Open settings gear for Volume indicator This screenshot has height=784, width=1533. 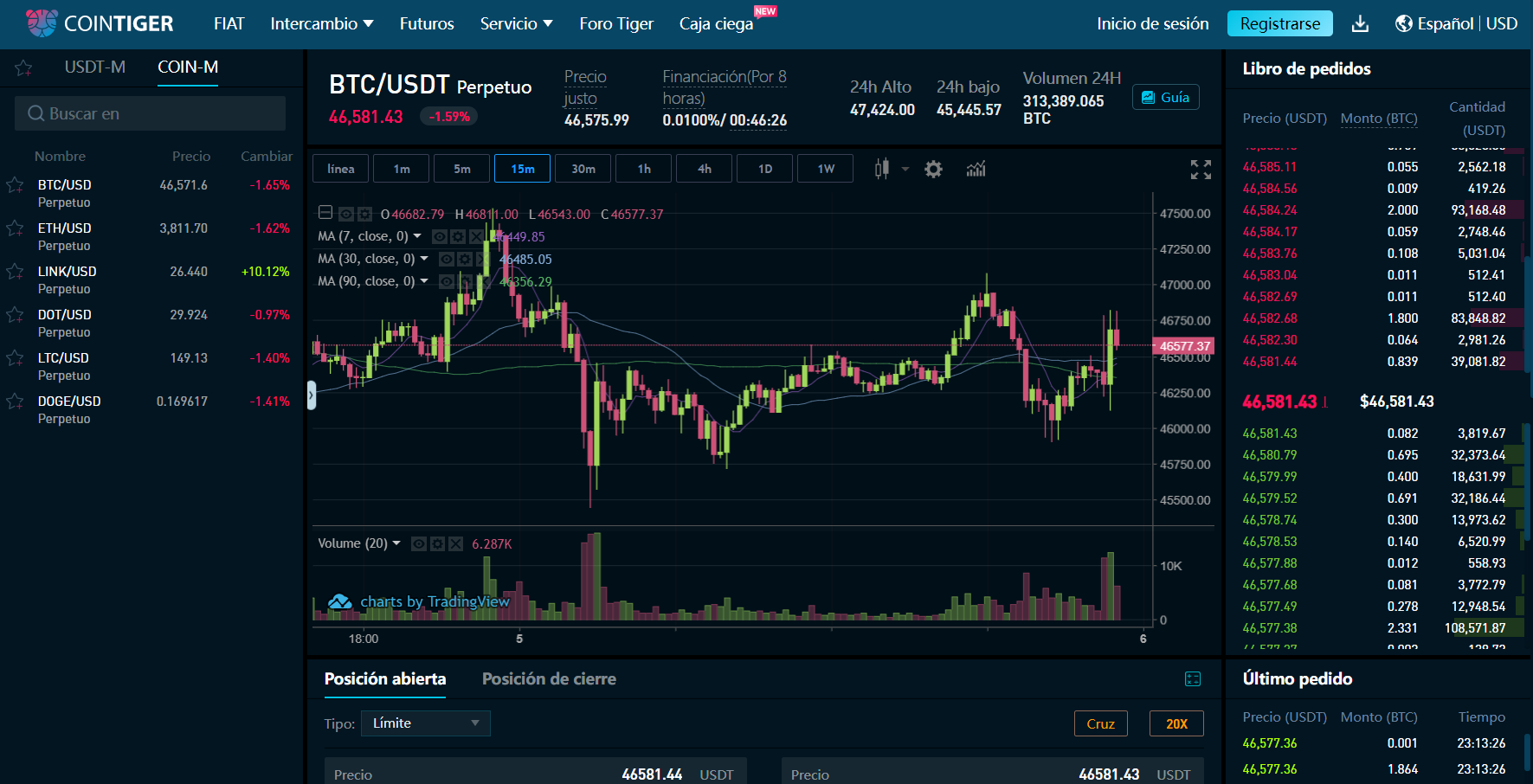437,543
